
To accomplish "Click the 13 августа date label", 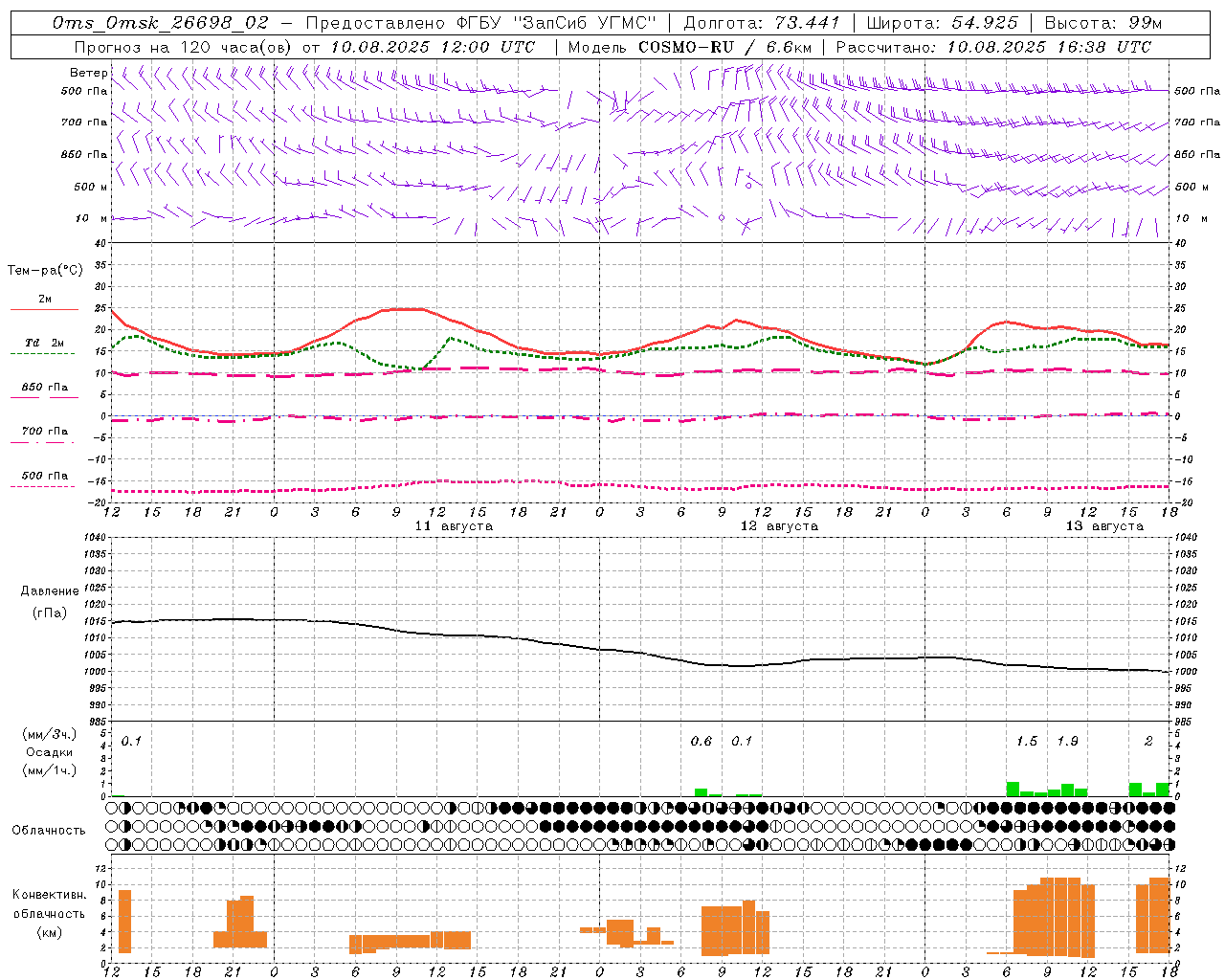I will 1104,526.
